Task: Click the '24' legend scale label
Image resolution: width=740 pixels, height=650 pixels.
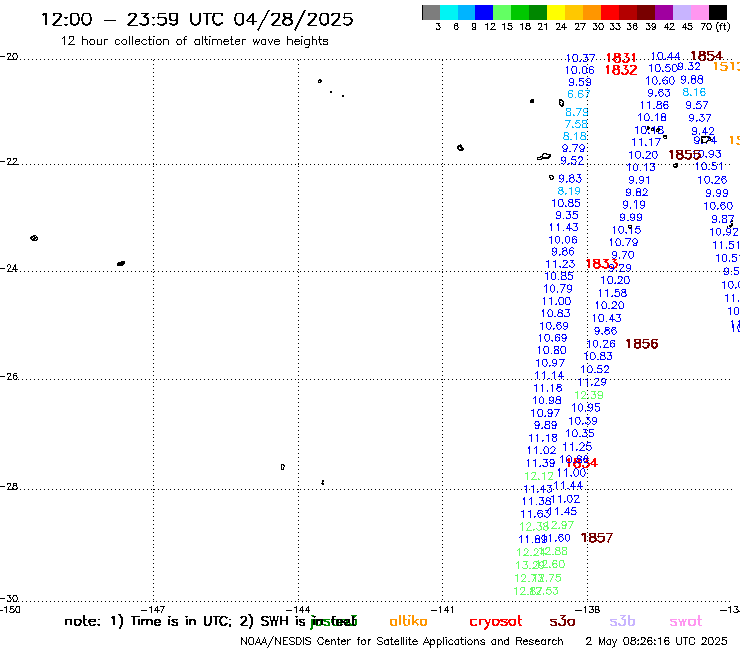Action: coord(561,27)
